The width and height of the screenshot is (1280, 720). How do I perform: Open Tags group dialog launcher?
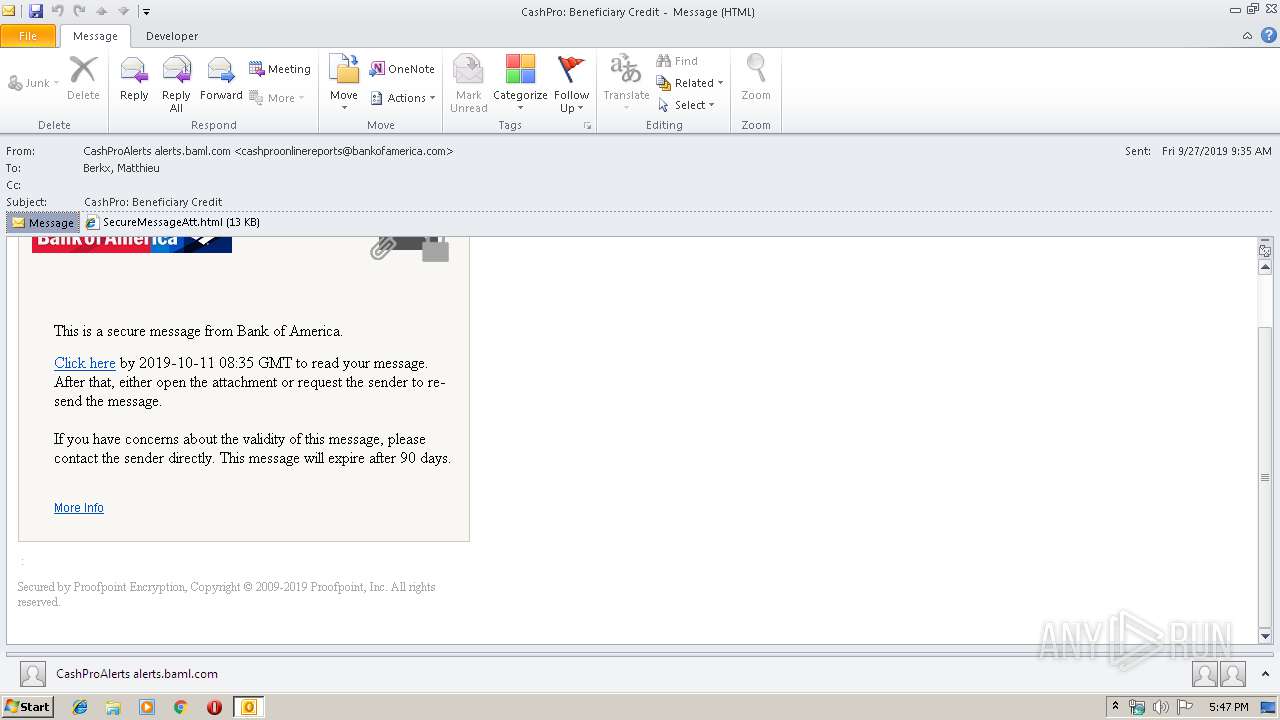pyautogui.click(x=588, y=126)
